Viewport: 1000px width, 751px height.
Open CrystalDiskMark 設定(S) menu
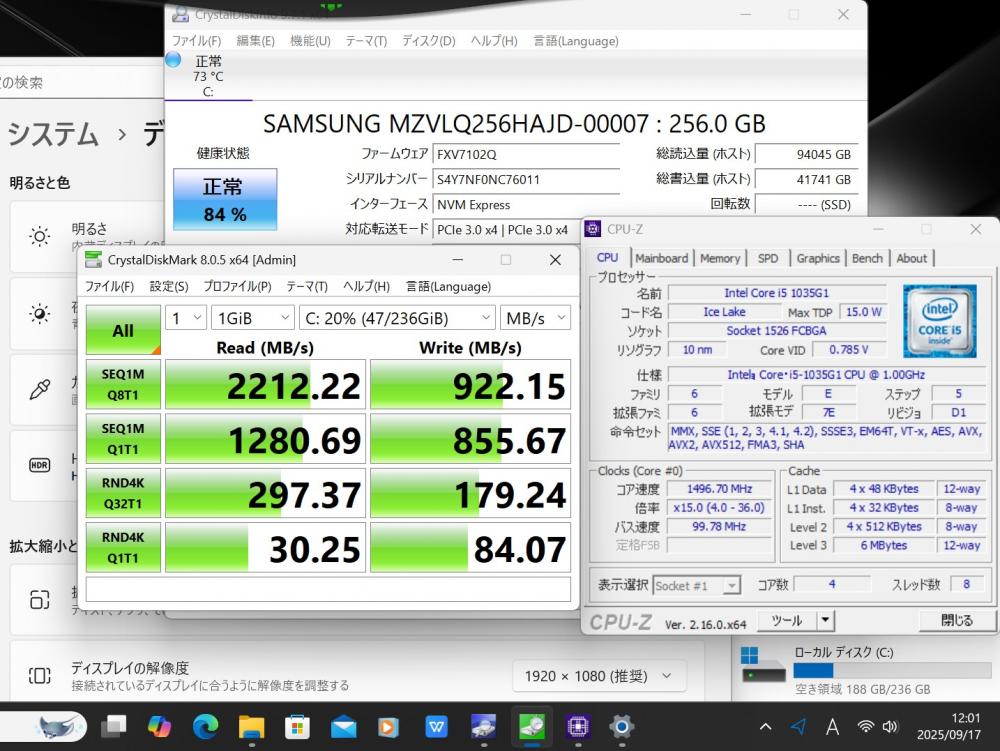point(169,286)
